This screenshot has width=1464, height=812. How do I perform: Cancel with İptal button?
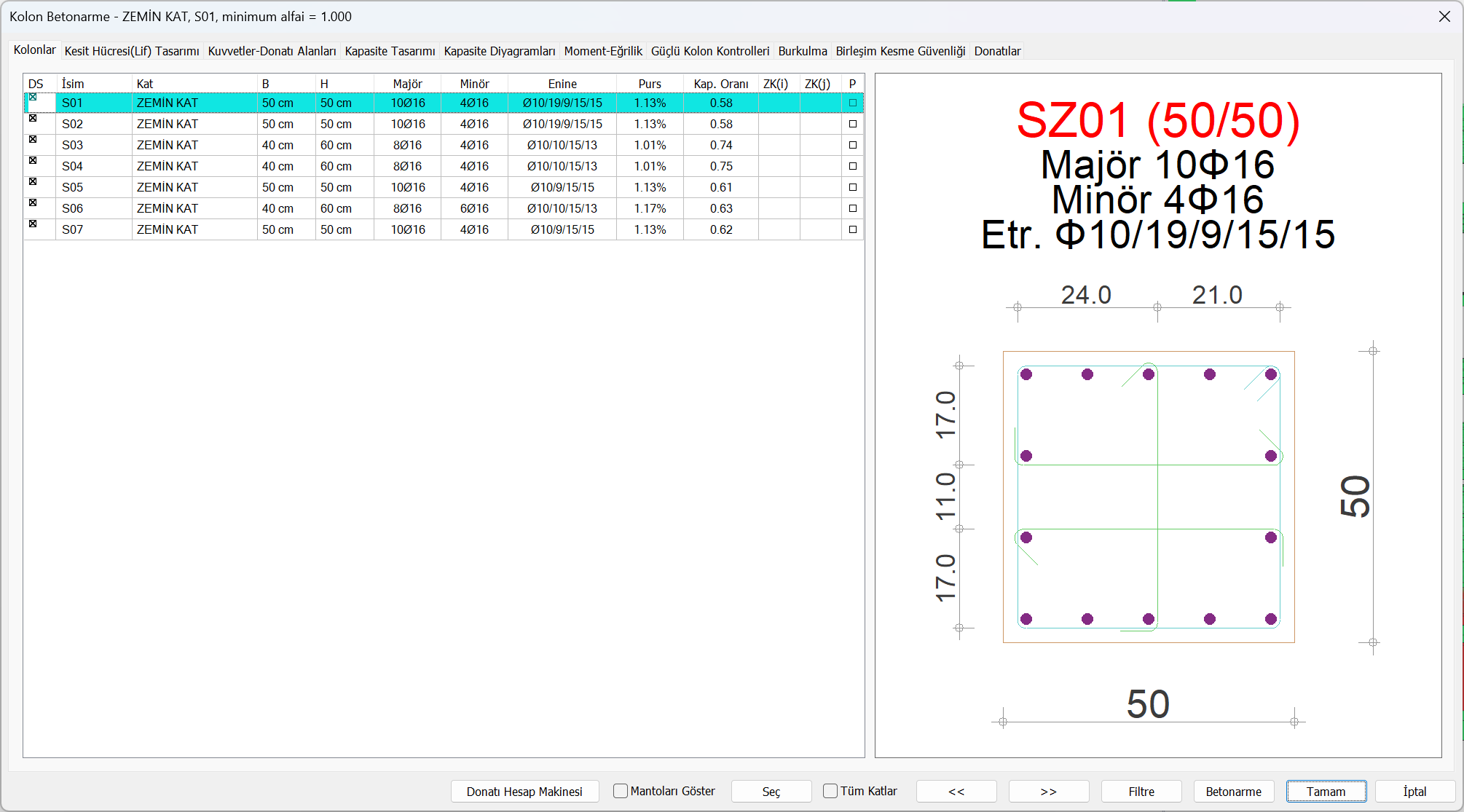(1415, 792)
